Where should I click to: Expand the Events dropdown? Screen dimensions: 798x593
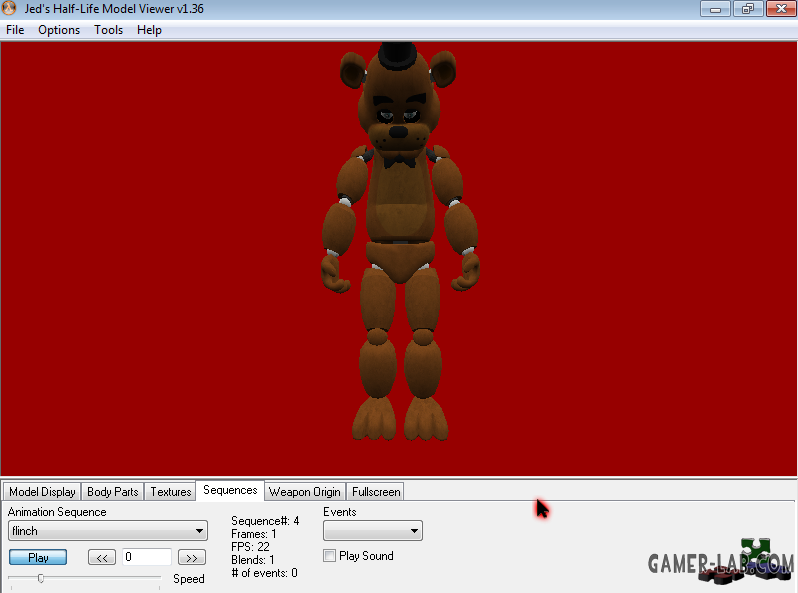(373, 531)
